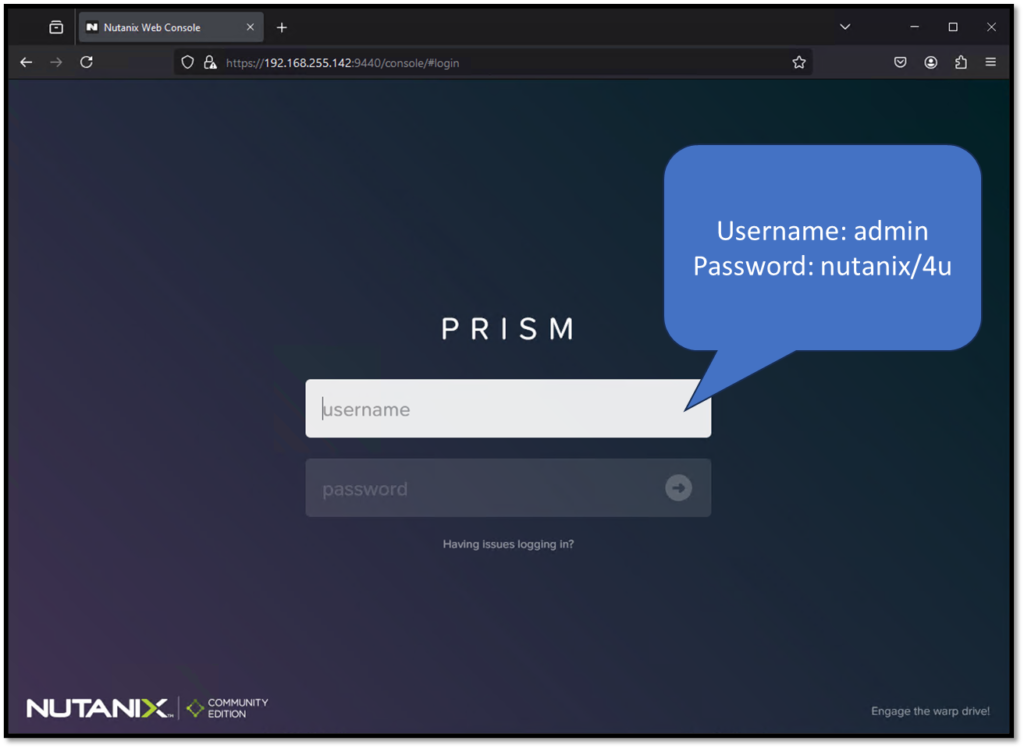Minimize the browser window

tap(914, 27)
